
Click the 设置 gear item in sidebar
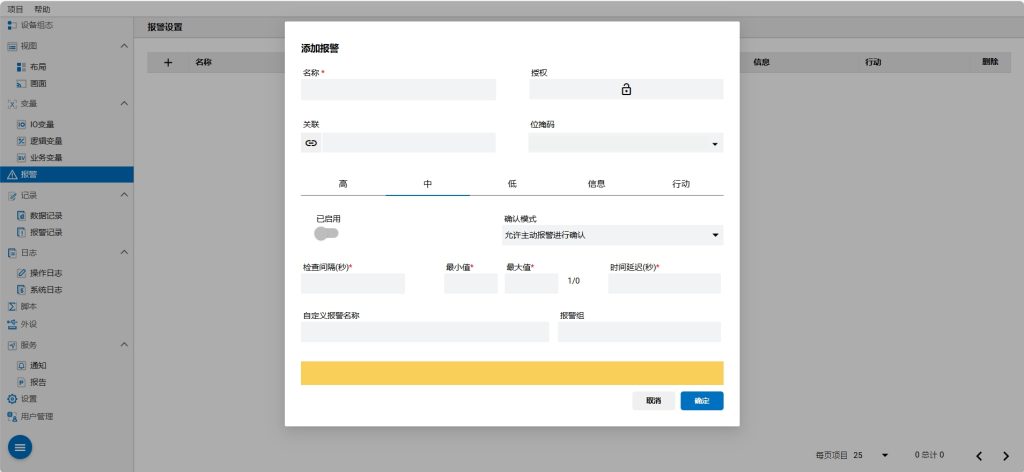[x=29, y=398]
